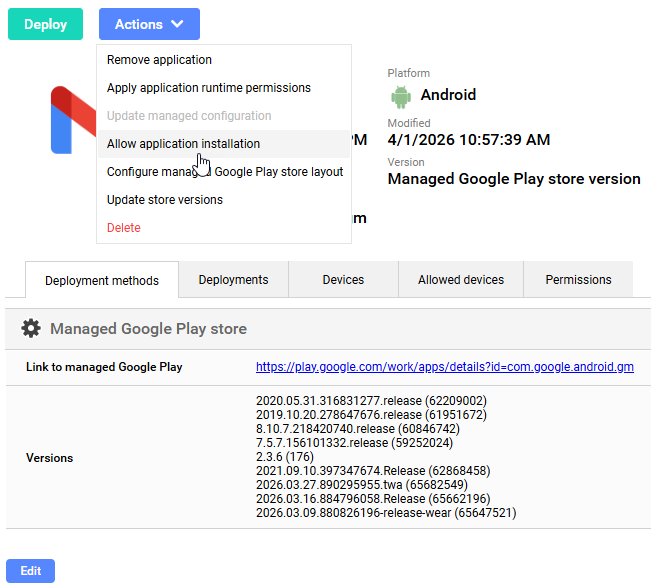Choose Configure managed Google Play store layout

coord(225,171)
